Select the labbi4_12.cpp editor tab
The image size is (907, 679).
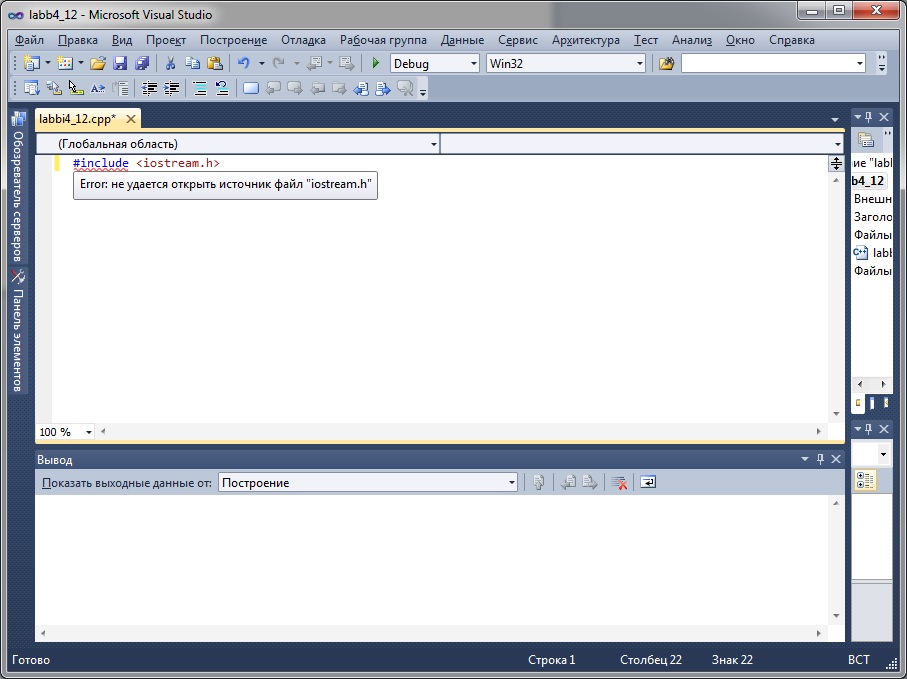pyautogui.click(x=77, y=118)
